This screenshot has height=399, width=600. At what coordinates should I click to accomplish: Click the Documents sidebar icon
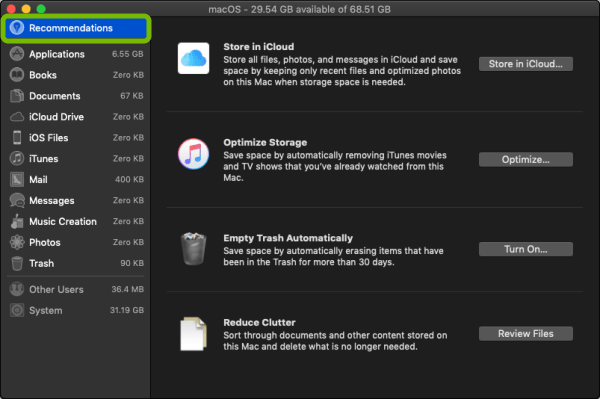17,96
